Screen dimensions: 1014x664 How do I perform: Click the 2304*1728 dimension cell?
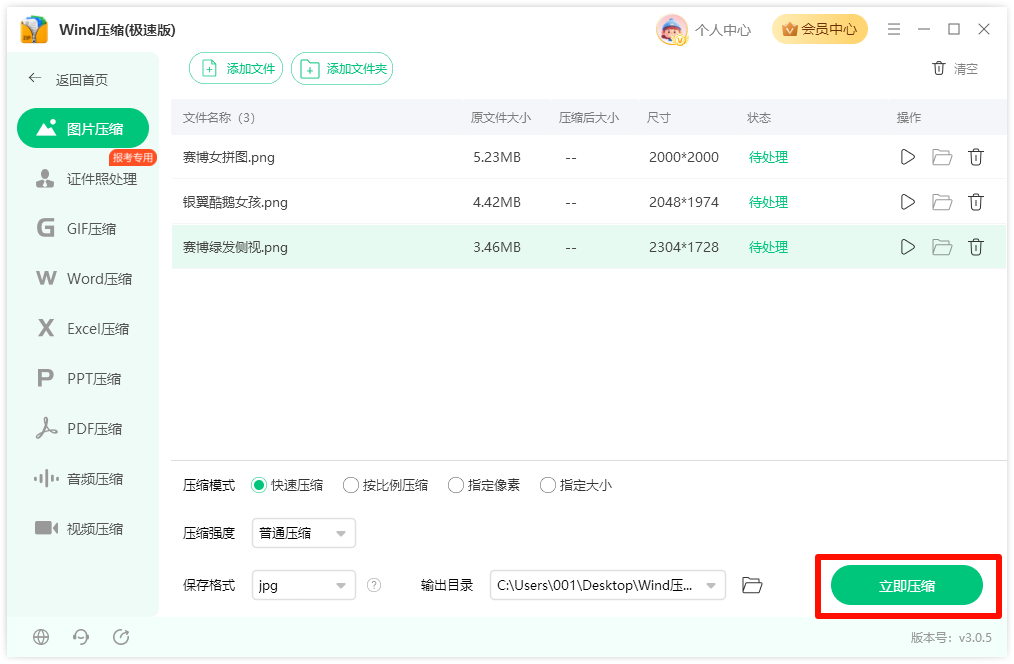[x=684, y=247]
